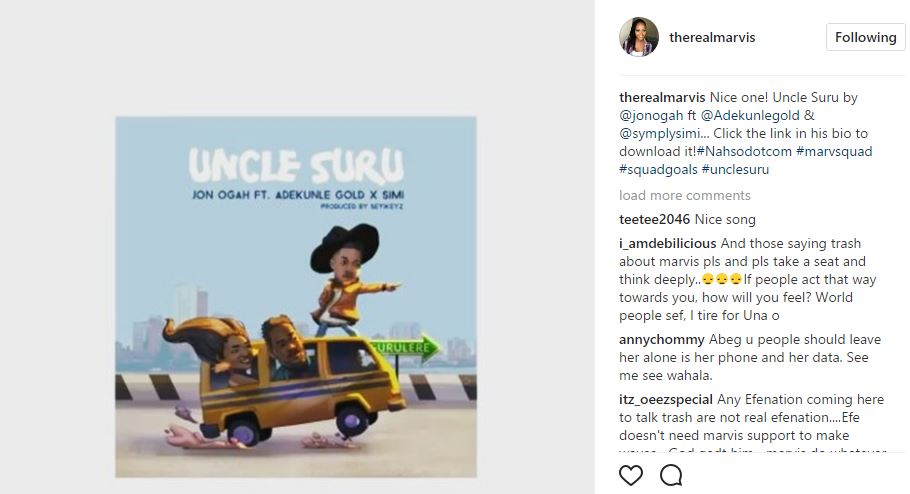Click therealmarvis name in the caption
The width and height of the screenshot is (910, 494).
tap(662, 98)
